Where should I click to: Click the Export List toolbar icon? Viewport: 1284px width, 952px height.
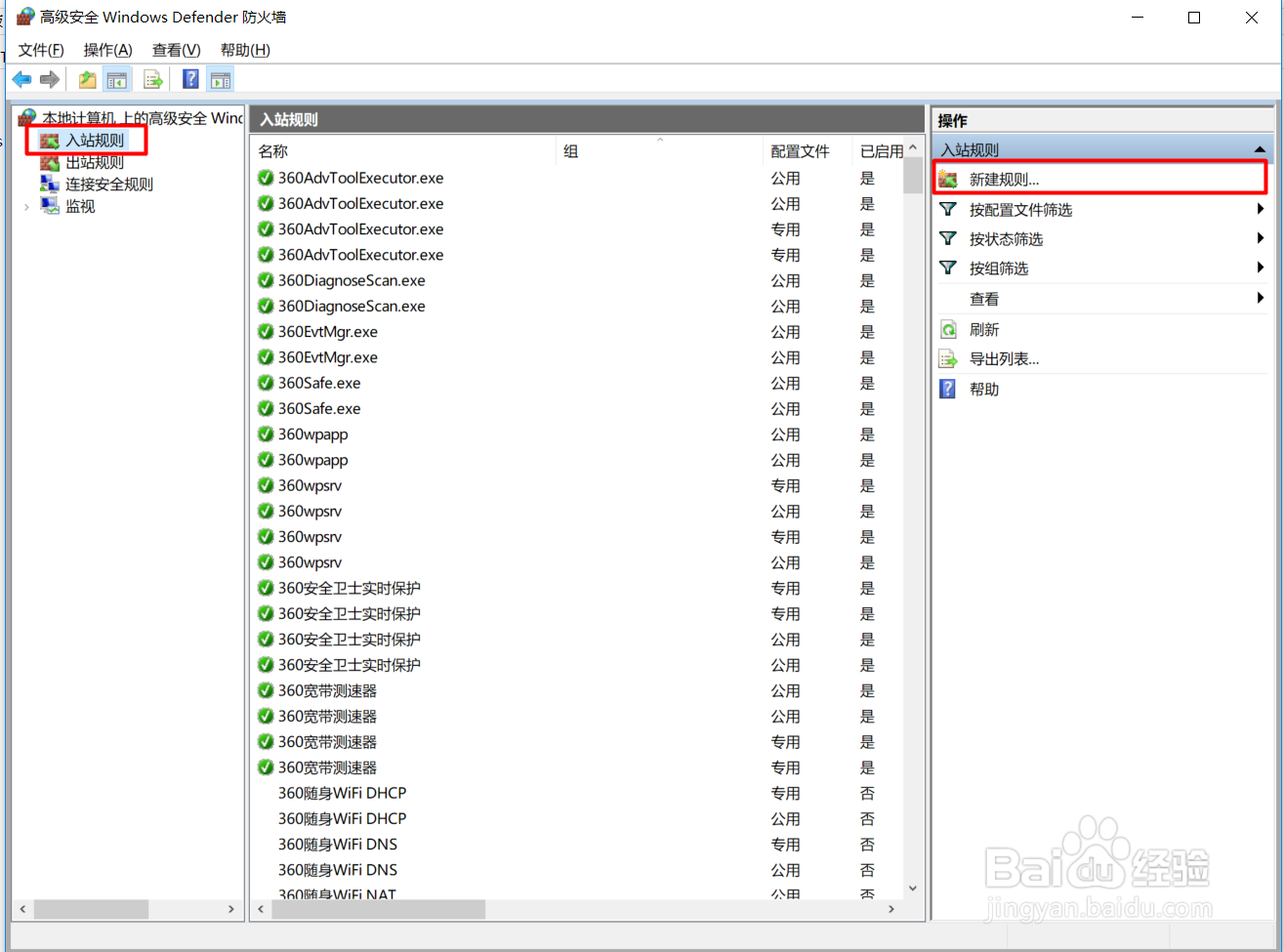coord(153,80)
